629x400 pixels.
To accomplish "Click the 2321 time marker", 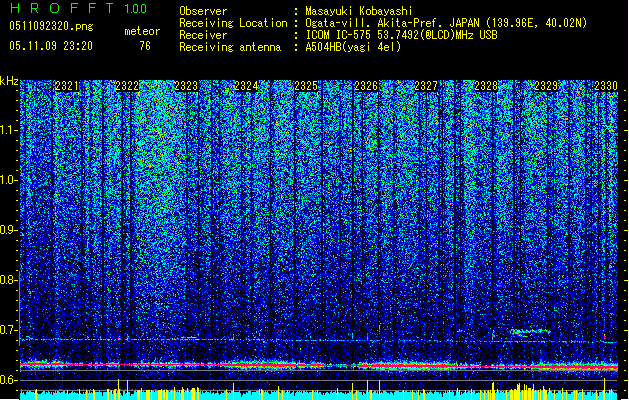I will pyautogui.click(x=67, y=86).
